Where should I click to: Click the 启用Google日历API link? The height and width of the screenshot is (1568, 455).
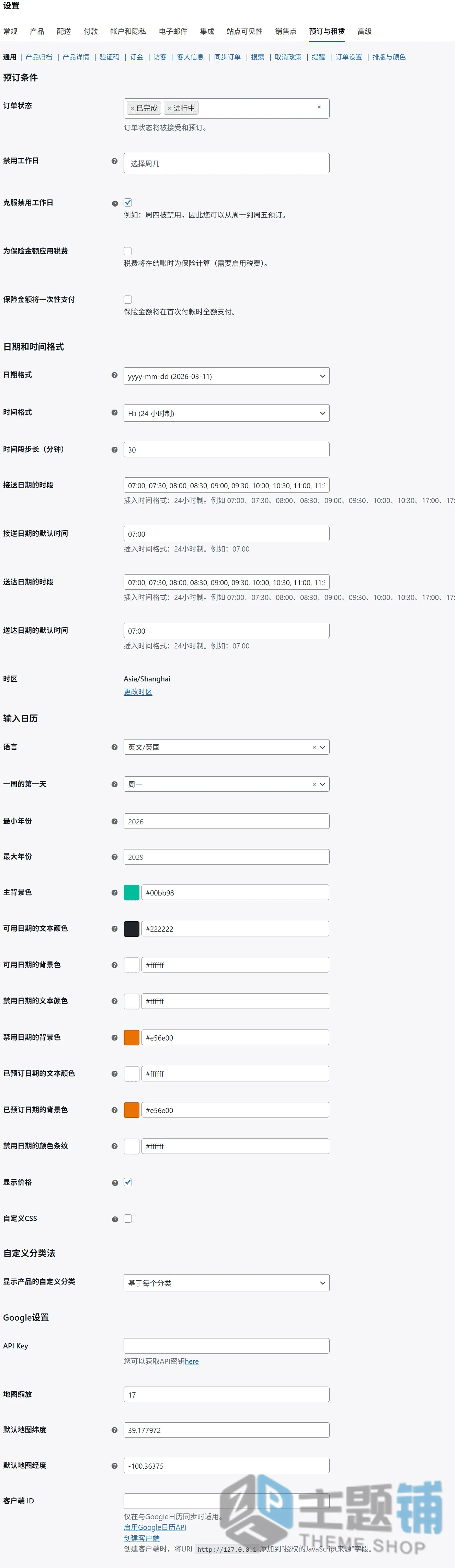[155, 1527]
